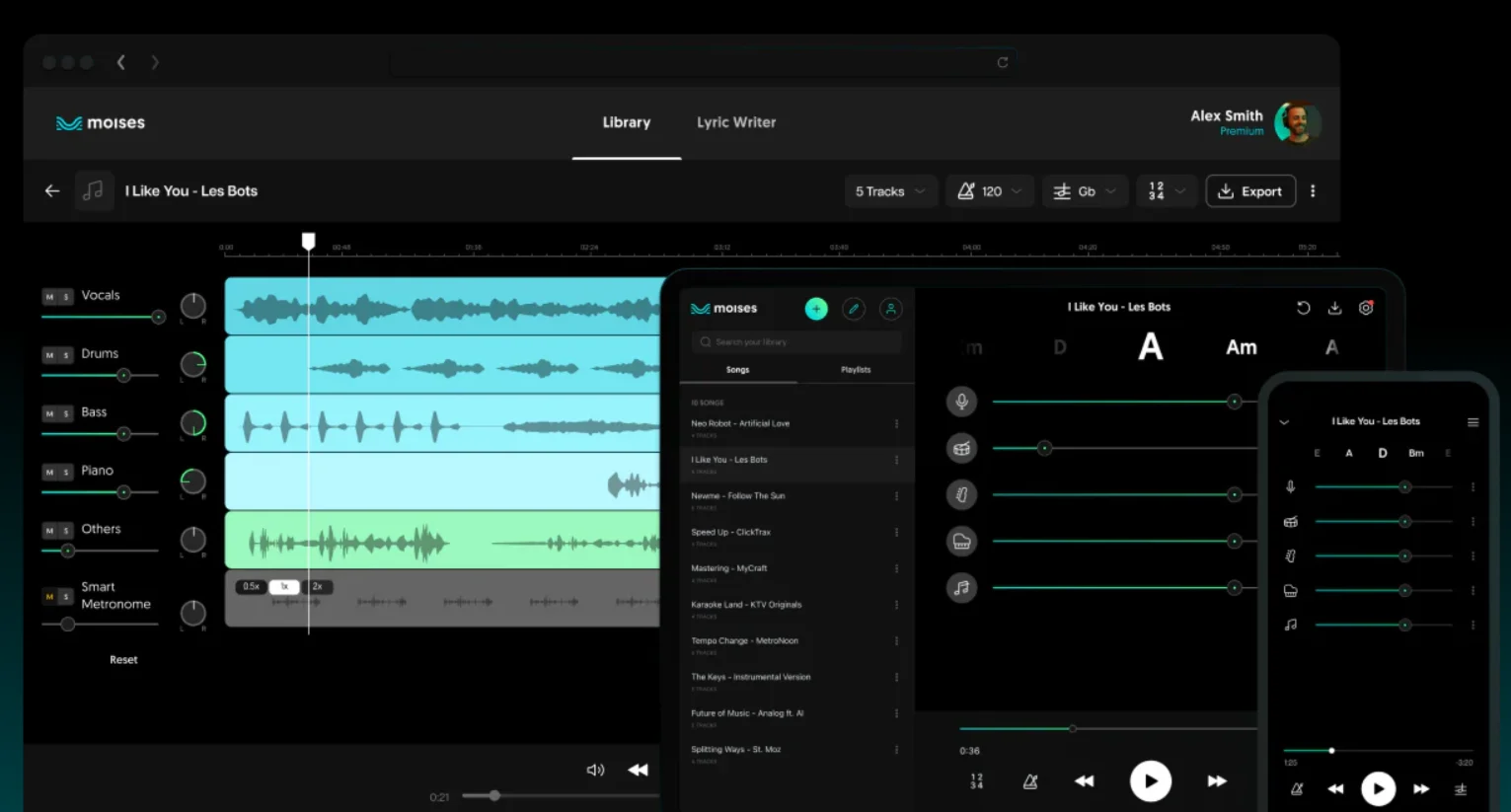The height and width of the screenshot is (812, 1511).
Task: Click fast-forward in the tablet player
Action: (x=1217, y=781)
